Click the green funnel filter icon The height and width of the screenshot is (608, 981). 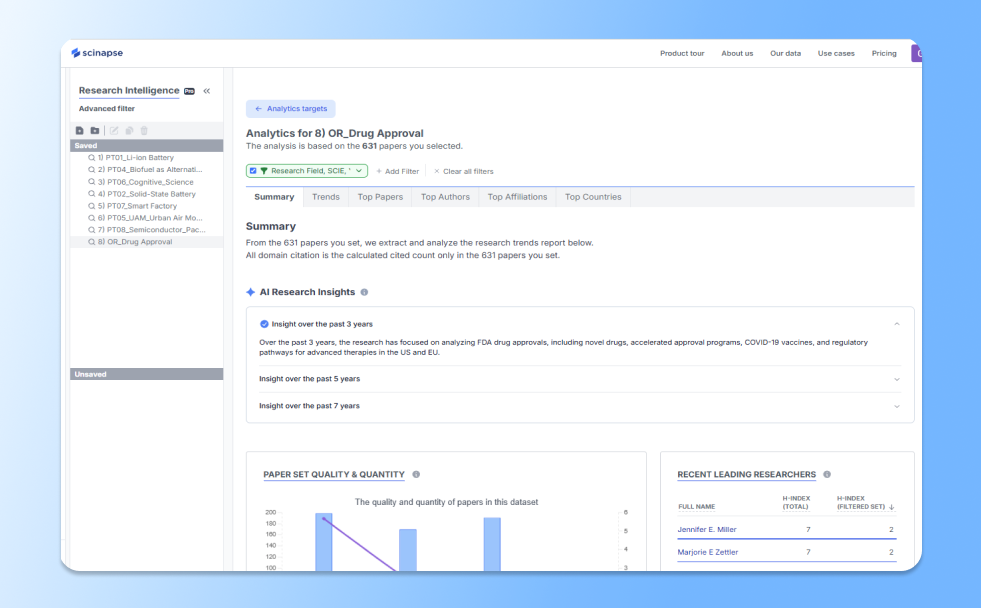pyautogui.click(x=263, y=171)
